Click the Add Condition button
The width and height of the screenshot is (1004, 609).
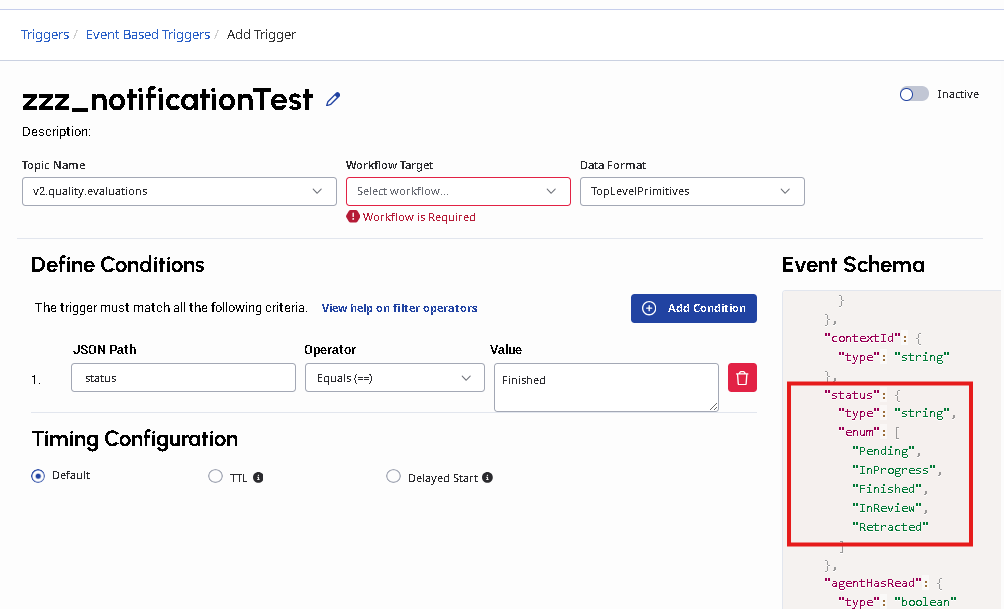(694, 308)
